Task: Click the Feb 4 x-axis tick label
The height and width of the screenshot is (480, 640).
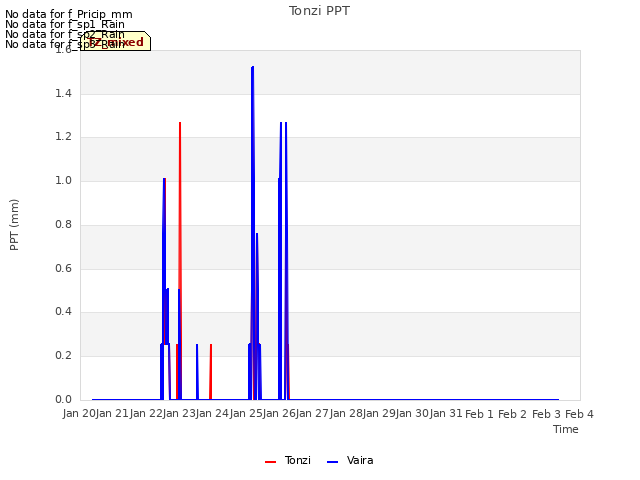Action: coord(579,414)
